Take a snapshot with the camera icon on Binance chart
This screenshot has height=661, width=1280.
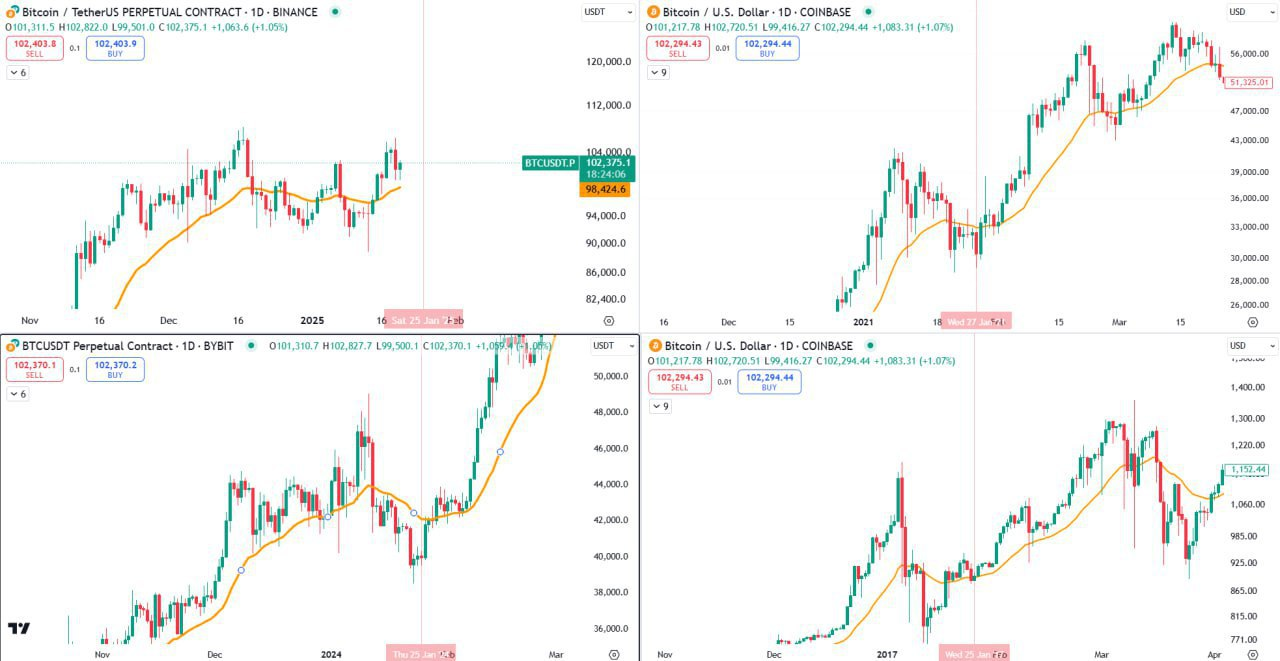click(x=608, y=321)
